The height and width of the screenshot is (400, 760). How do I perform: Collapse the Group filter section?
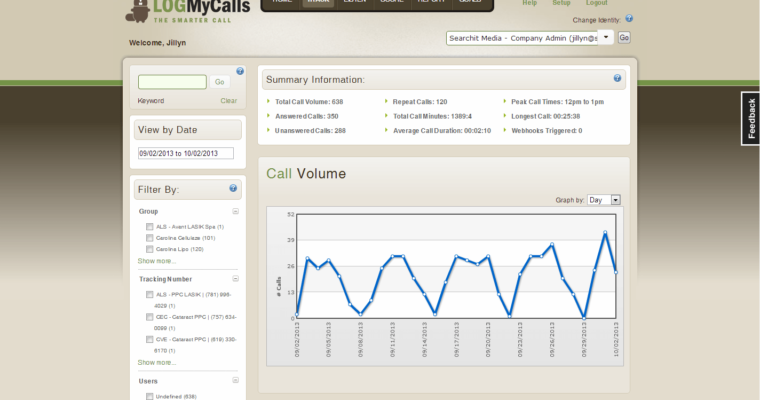(236, 211)
